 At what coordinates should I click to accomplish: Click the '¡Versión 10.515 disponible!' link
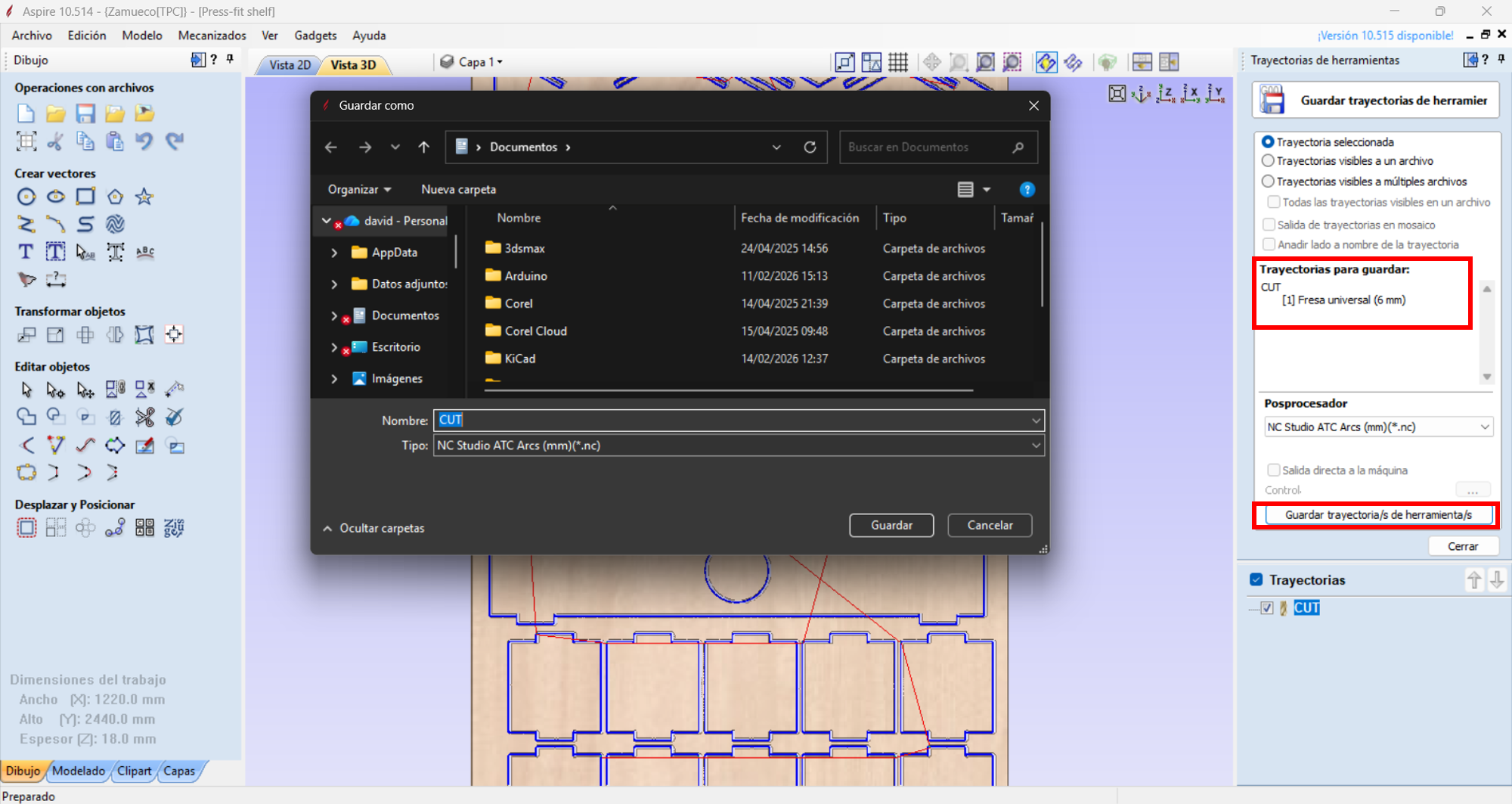pyautogui.click(x=1385, y=36)
